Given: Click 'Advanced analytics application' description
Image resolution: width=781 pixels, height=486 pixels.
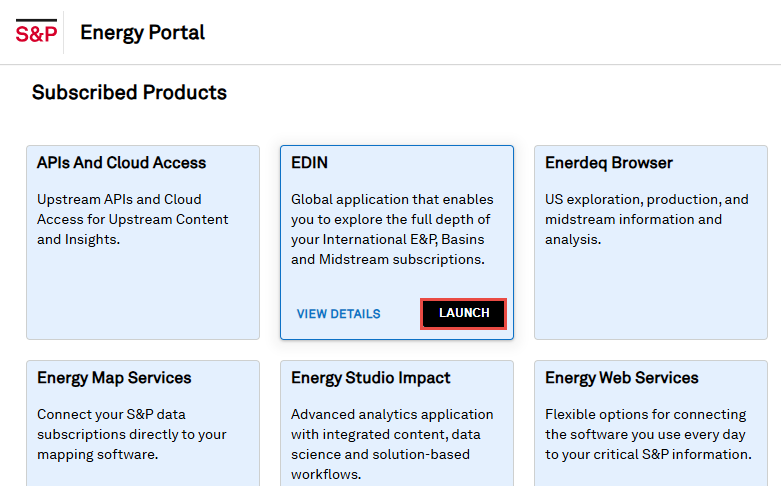Looking at the screenshot, I should point(392,444).
